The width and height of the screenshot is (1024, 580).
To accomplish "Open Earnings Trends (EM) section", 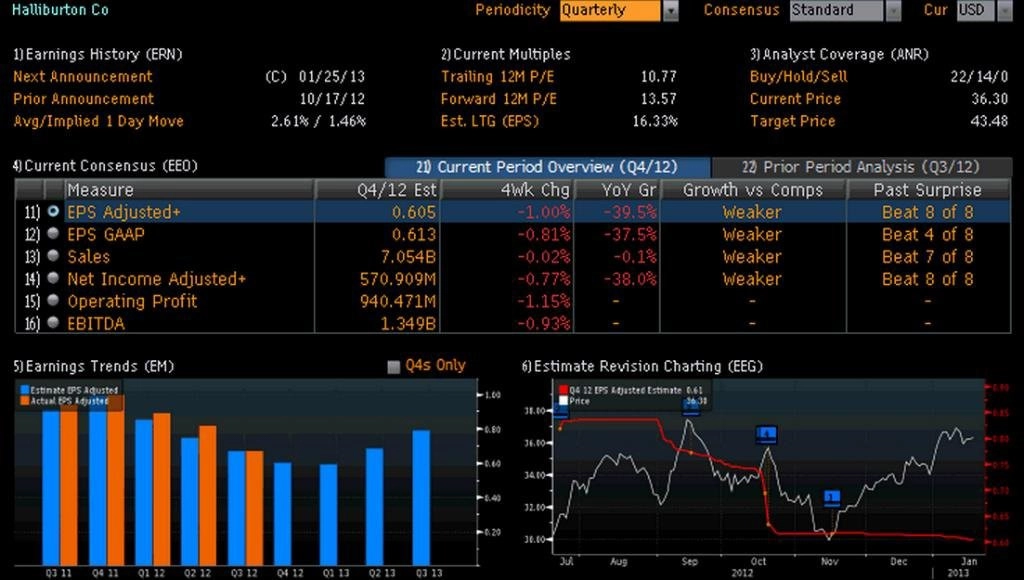I will click(93, 366).
